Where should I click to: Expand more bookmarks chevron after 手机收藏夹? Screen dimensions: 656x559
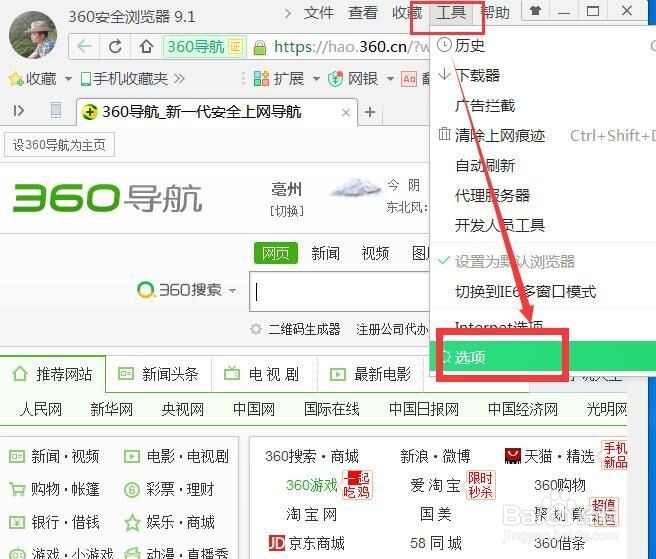pyautogui.click(x=179, y=78)
